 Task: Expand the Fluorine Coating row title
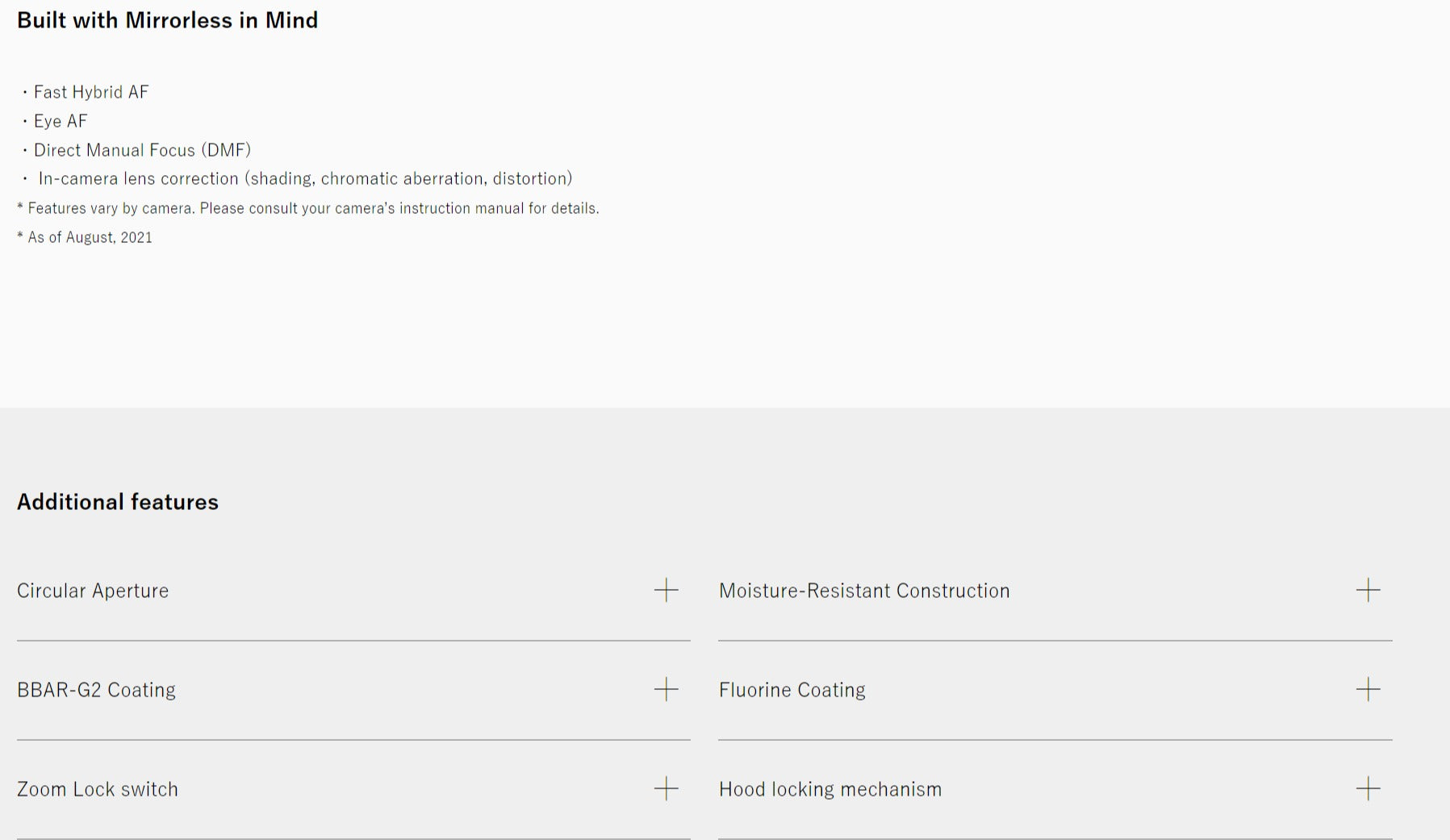[792, 690]
